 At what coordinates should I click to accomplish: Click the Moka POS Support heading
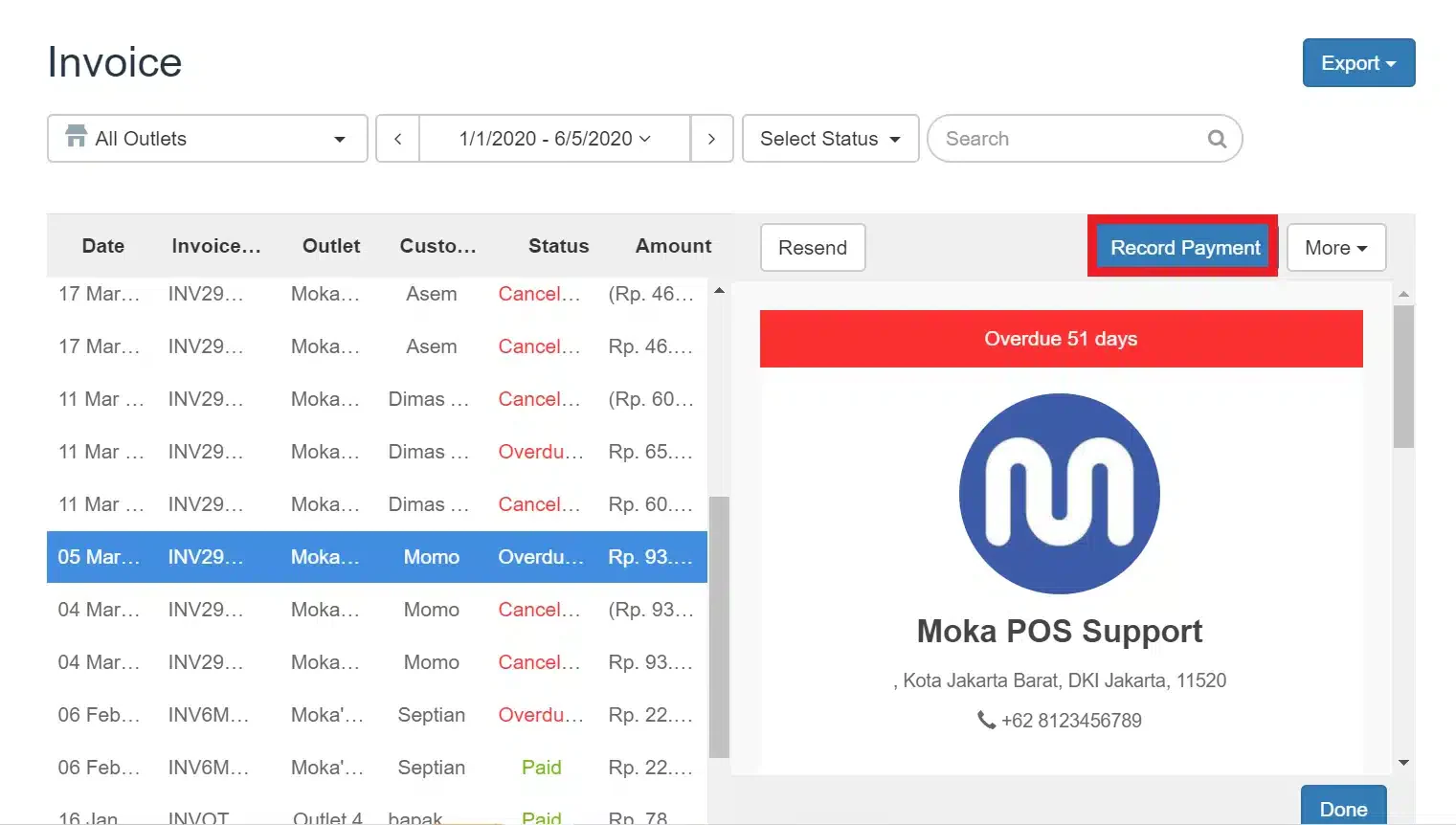click(x=1060, y=632)
